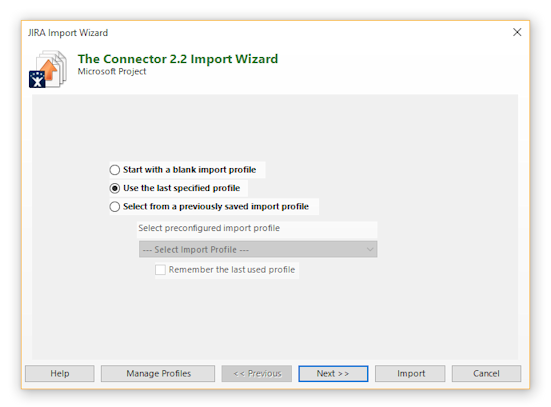This screenshot has width=551, height=407.
Task: Close the JIRA Import Wizard dialog
Action: coord(517,32)
